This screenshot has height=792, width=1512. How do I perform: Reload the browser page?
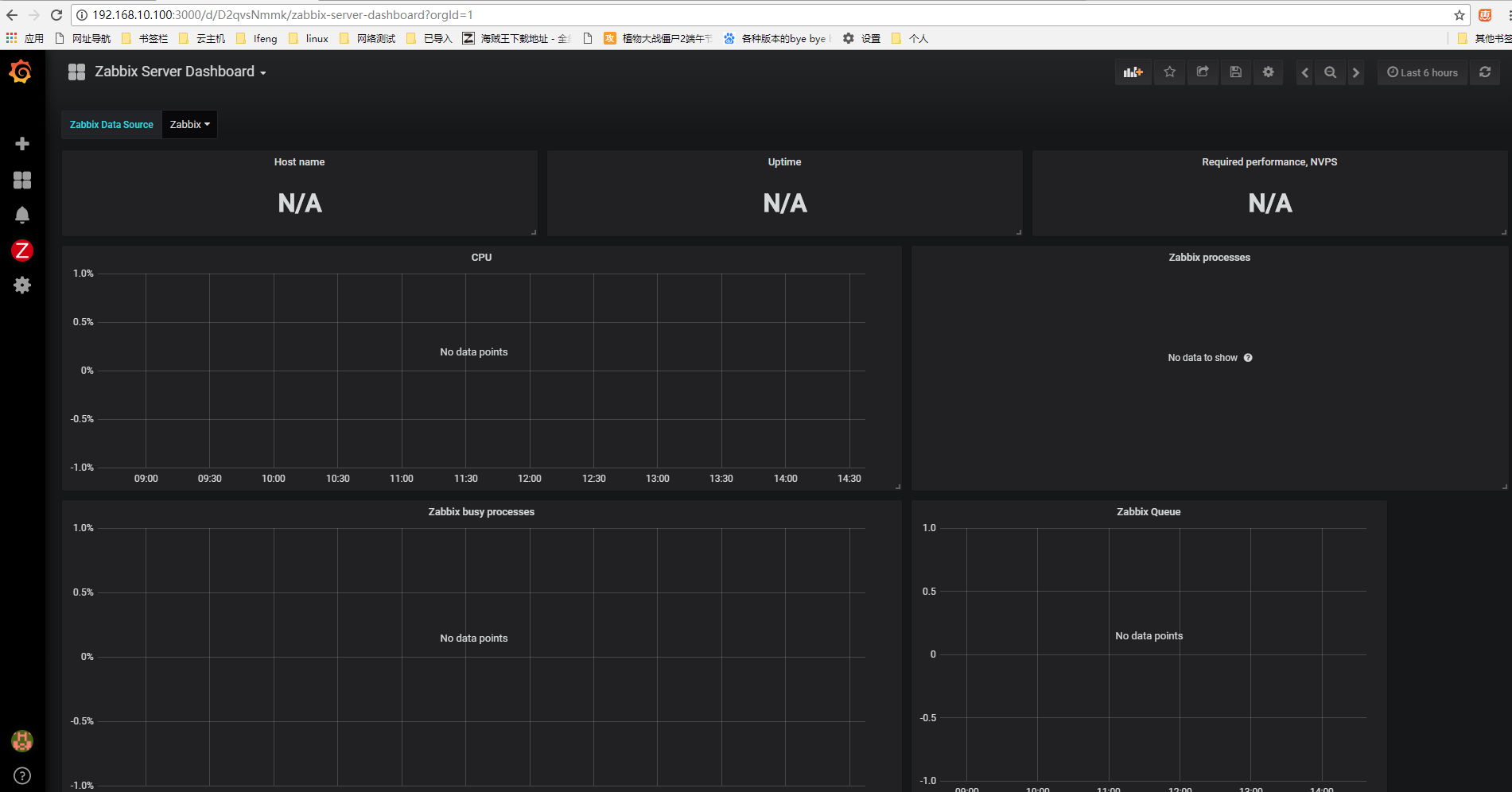tap(56, 15)
